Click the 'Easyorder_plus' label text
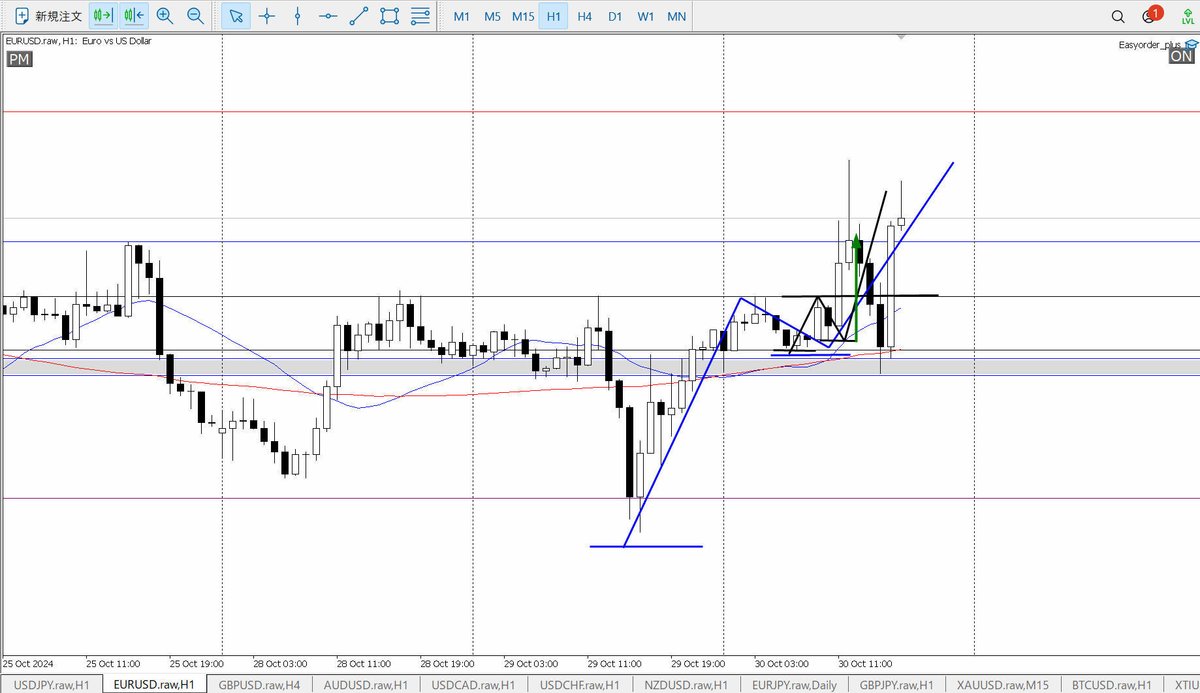Image resolution: width=1200 pixels, height=693 pixels. [1150, 45]
